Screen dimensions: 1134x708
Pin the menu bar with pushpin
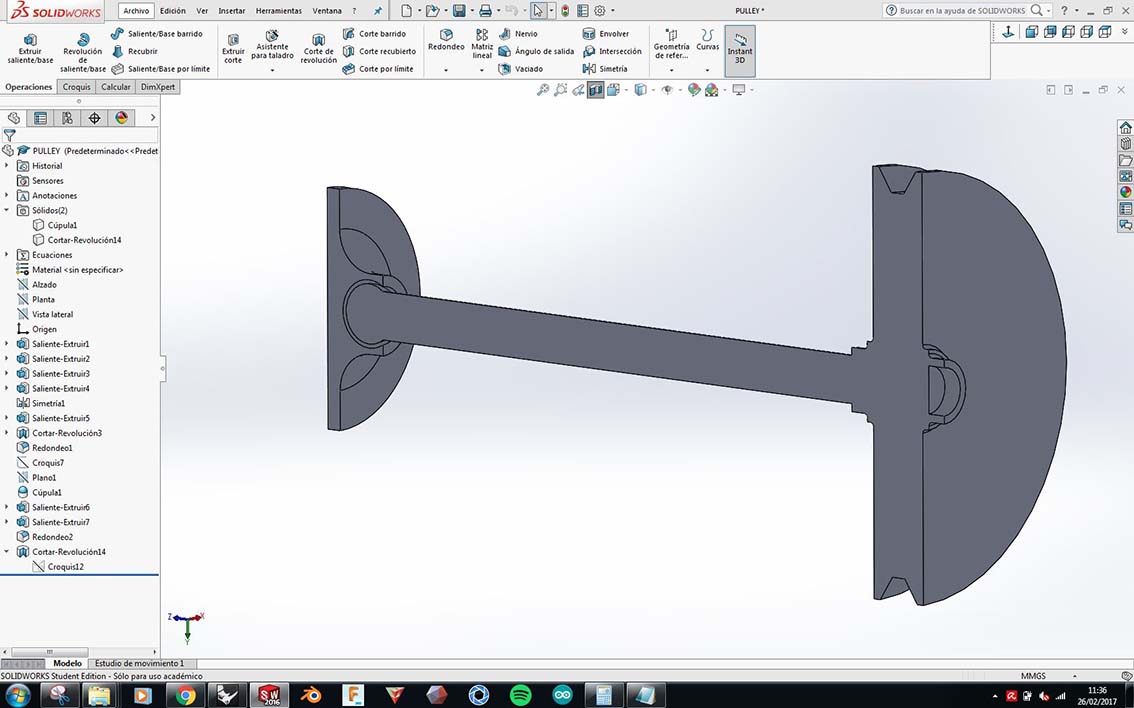pos(378,11)
